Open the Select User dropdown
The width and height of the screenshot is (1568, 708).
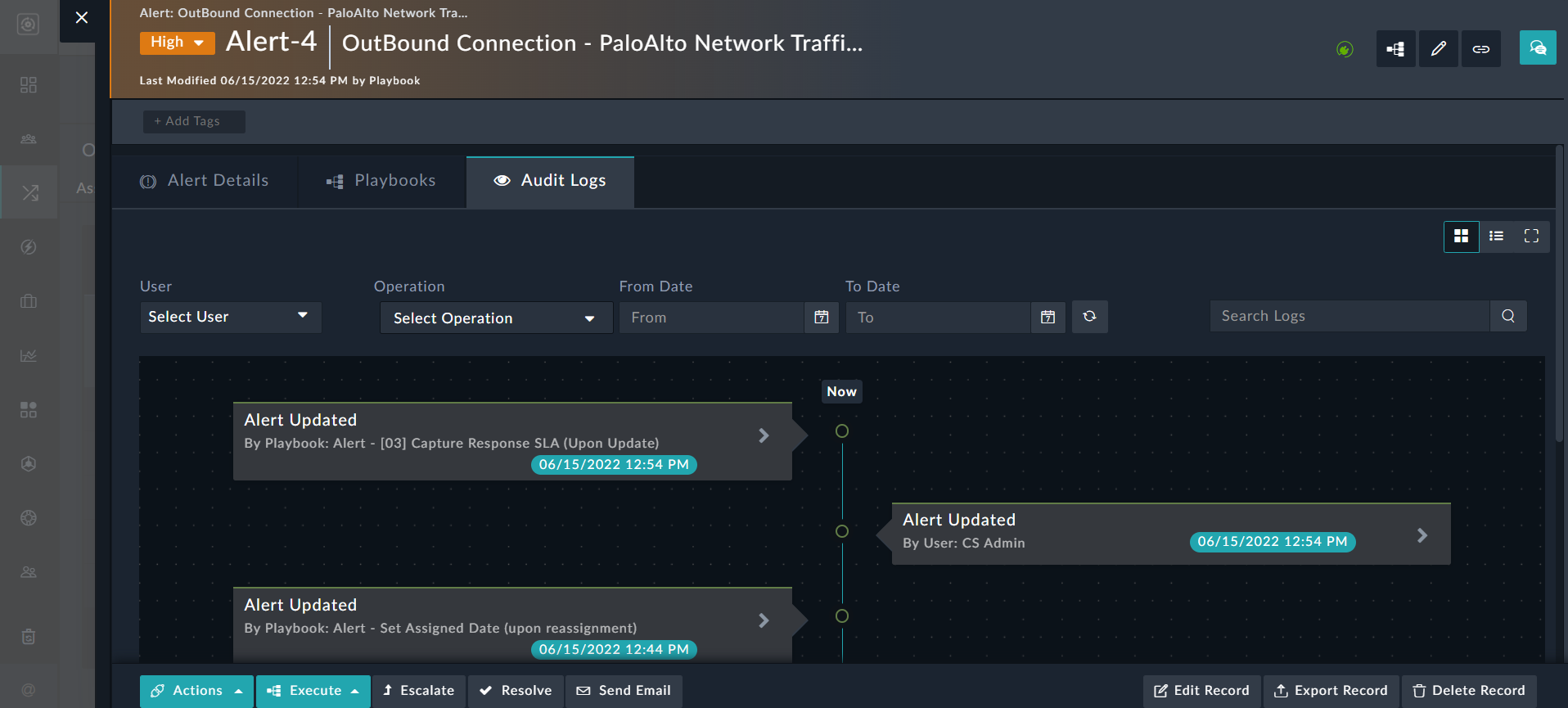coord(230,317)
